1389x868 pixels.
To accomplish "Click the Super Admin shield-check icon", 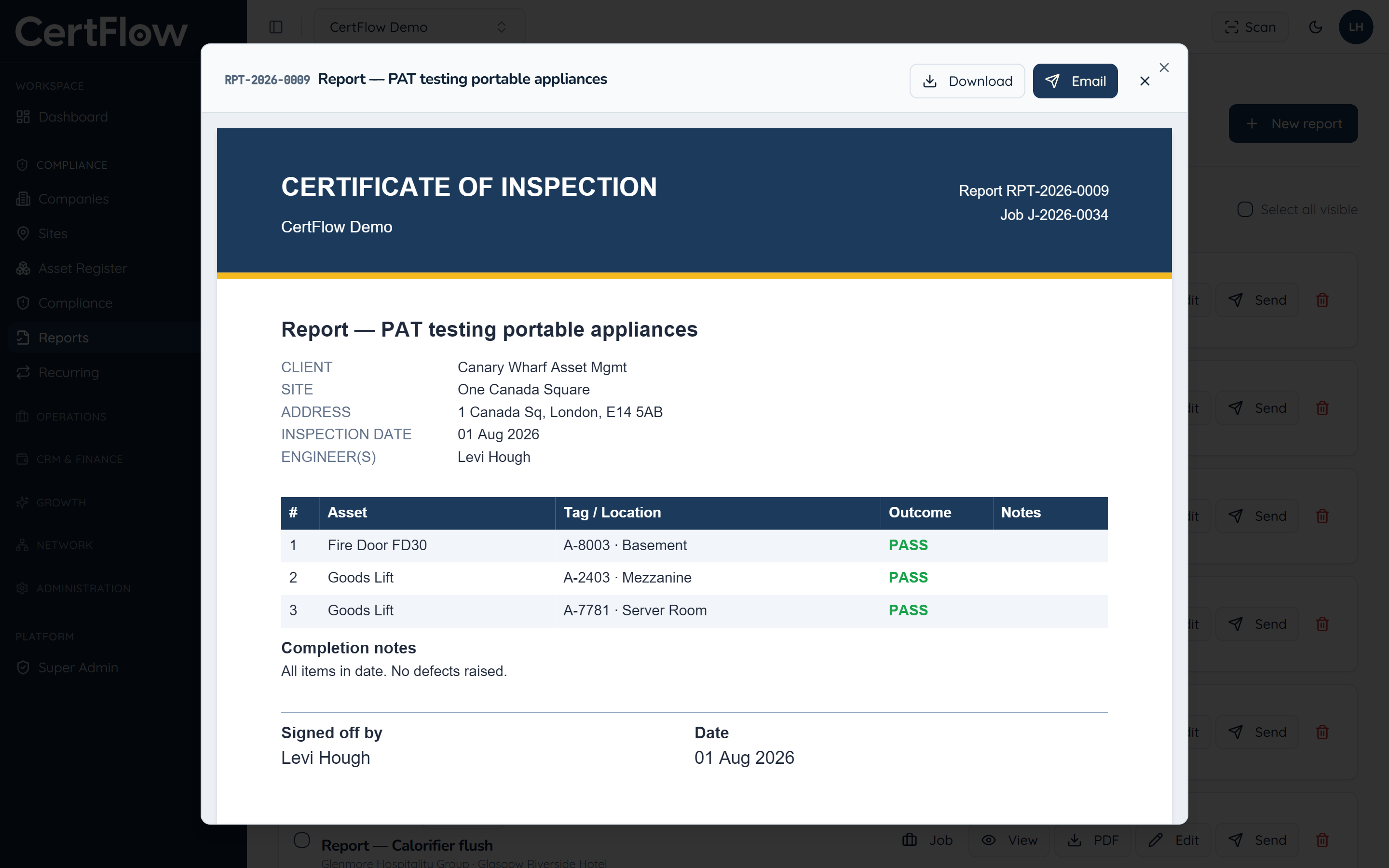I will [x=23, y=668].
